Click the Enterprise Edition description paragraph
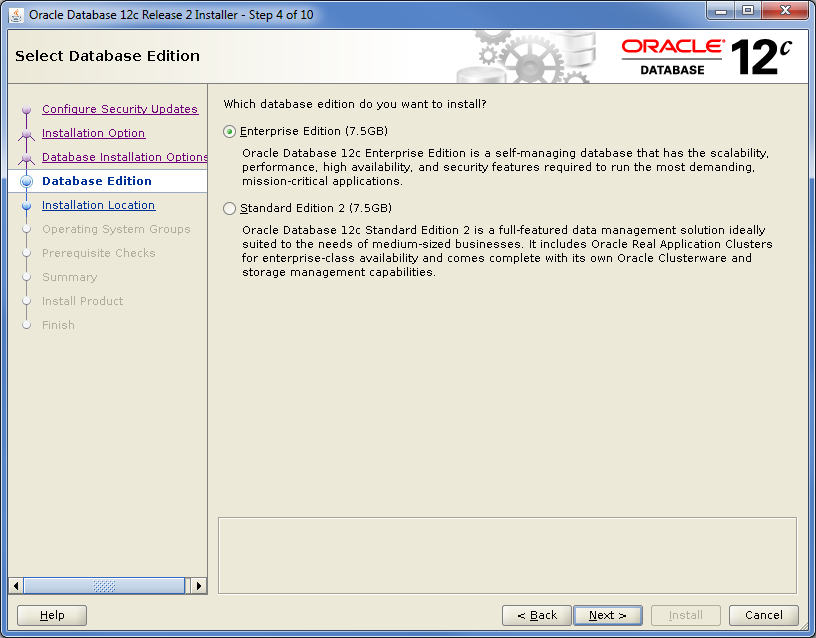Screen dimensions: 816x638 (x=505, y=167)
